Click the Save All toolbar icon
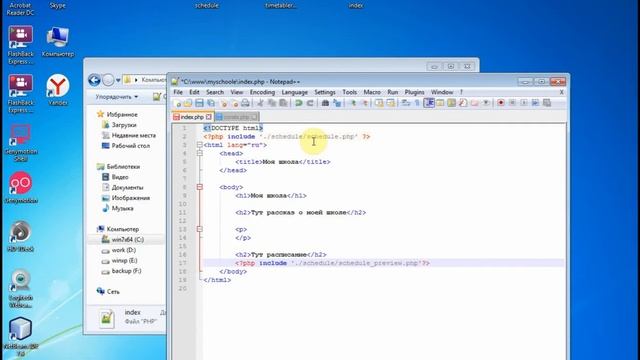Image resolution: width=640 pixels, height=360 pixels. point(211,103)
